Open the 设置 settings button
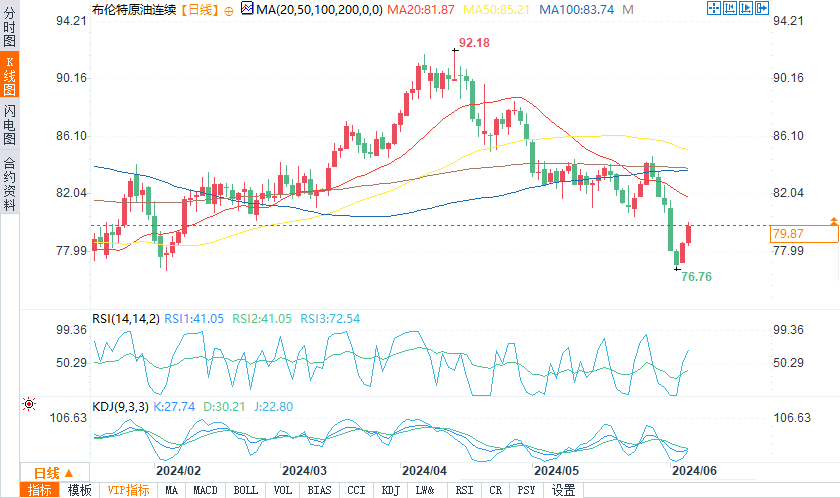This screenshot has width=840, height=498. (x=564, y=490)
